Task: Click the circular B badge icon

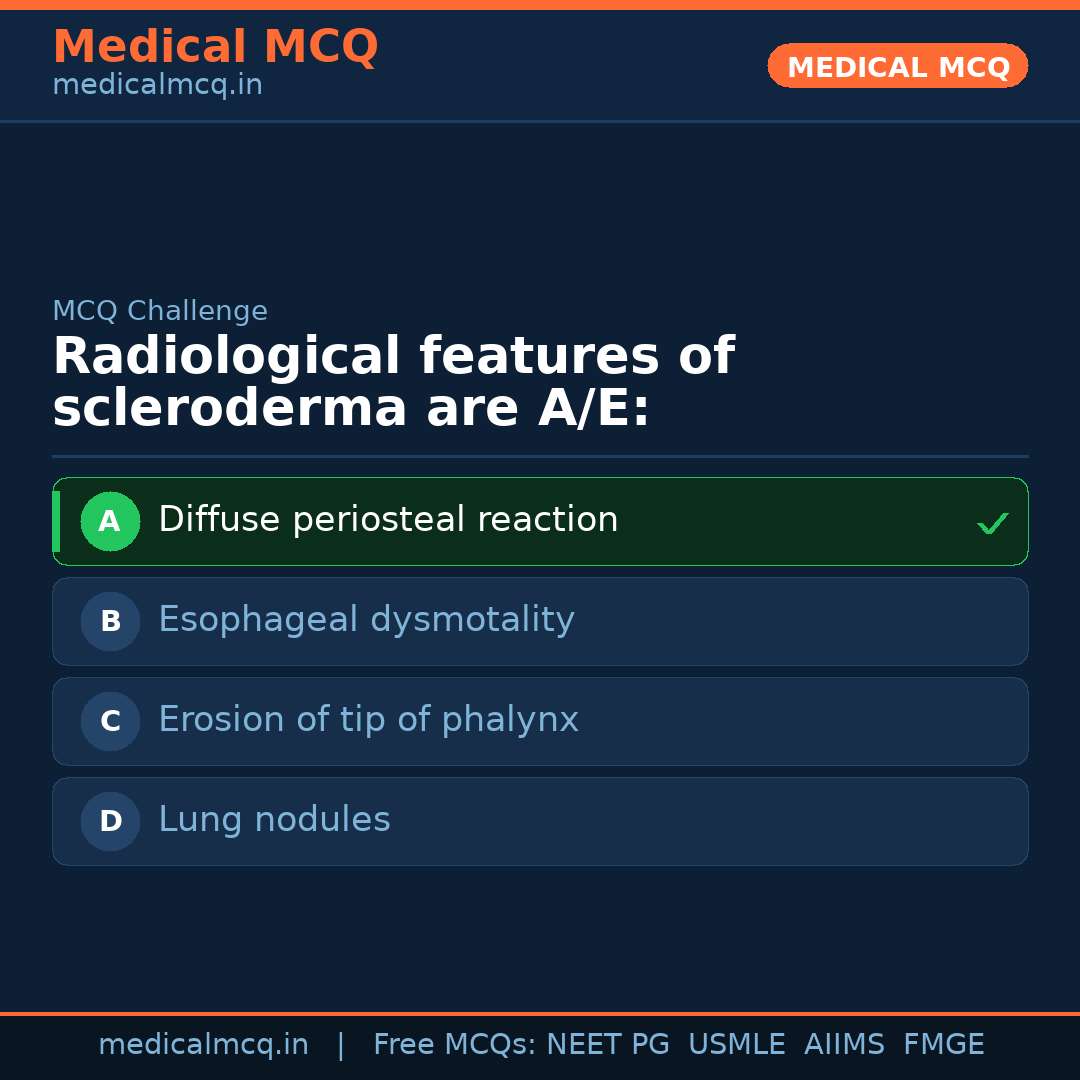Action: pos(110,621)
